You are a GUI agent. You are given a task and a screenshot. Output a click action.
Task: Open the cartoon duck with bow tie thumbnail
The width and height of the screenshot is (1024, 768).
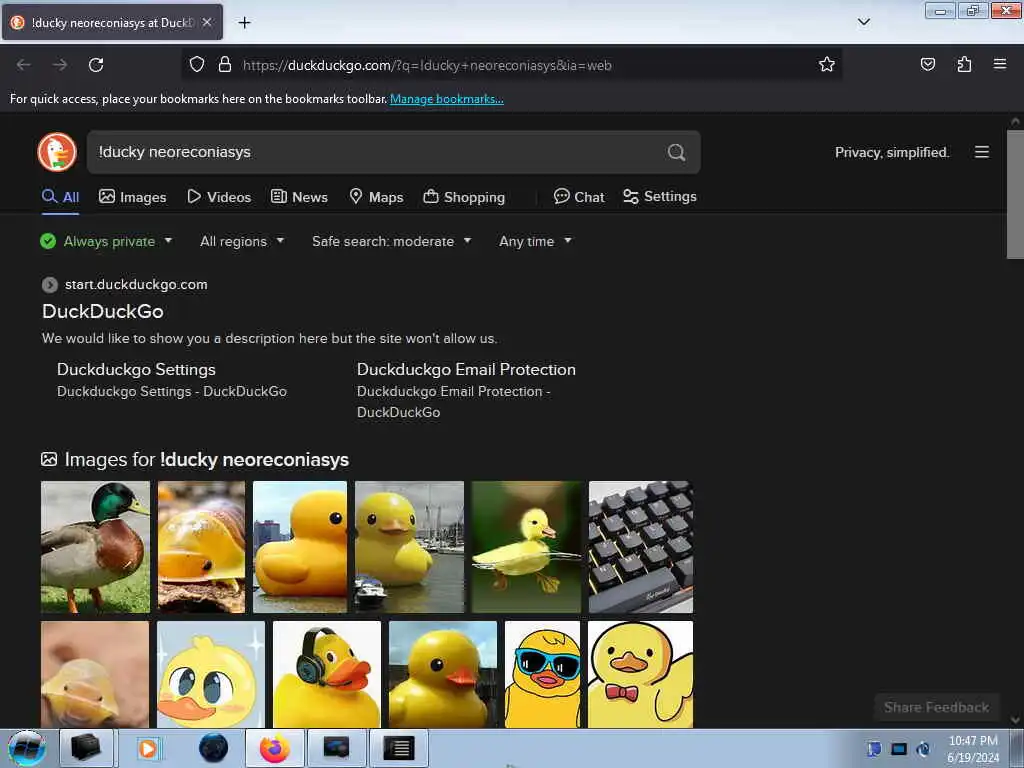tap(640, 675)
